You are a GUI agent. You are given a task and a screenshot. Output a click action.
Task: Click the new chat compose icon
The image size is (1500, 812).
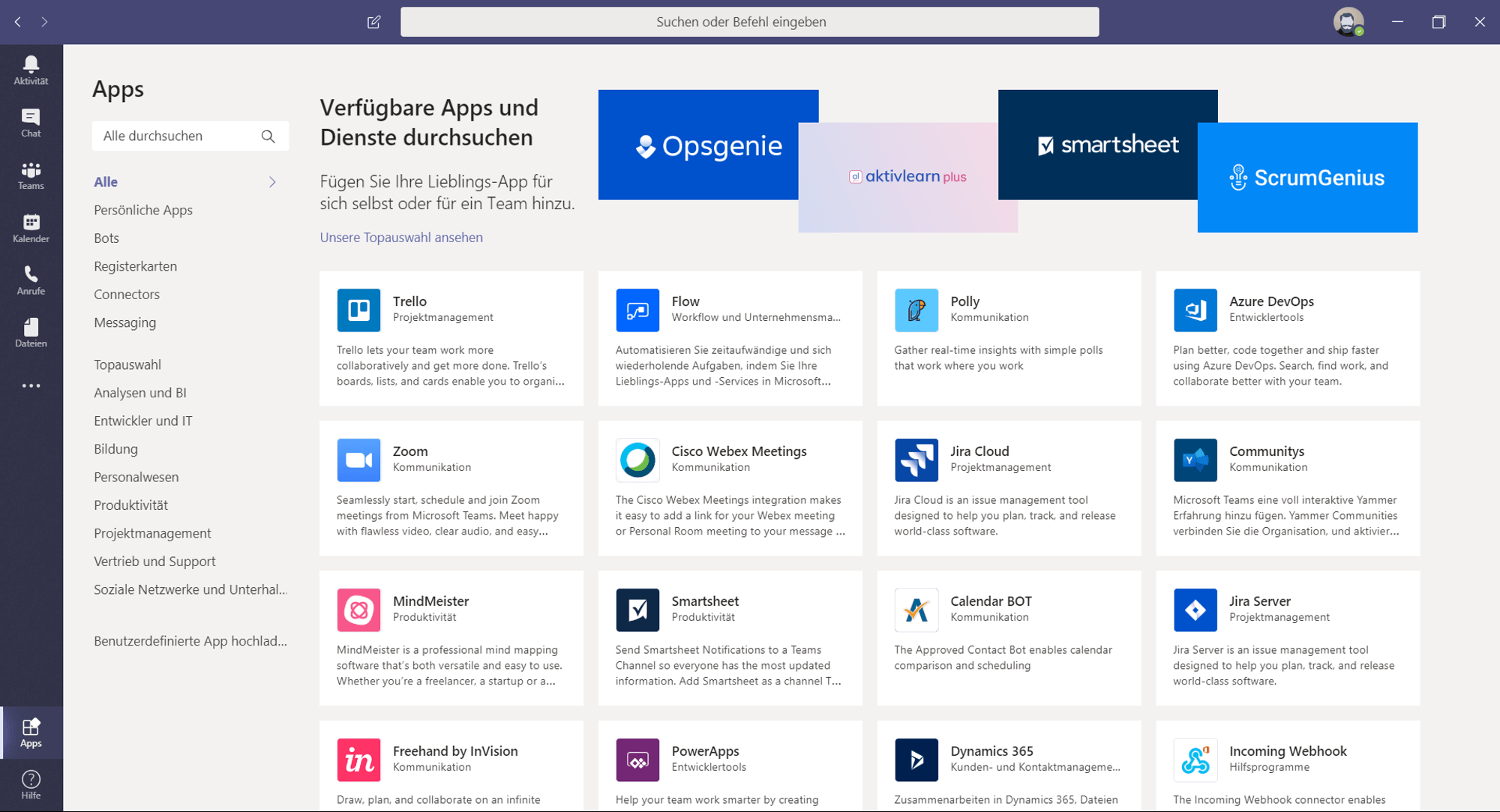[x=373, y=22]
